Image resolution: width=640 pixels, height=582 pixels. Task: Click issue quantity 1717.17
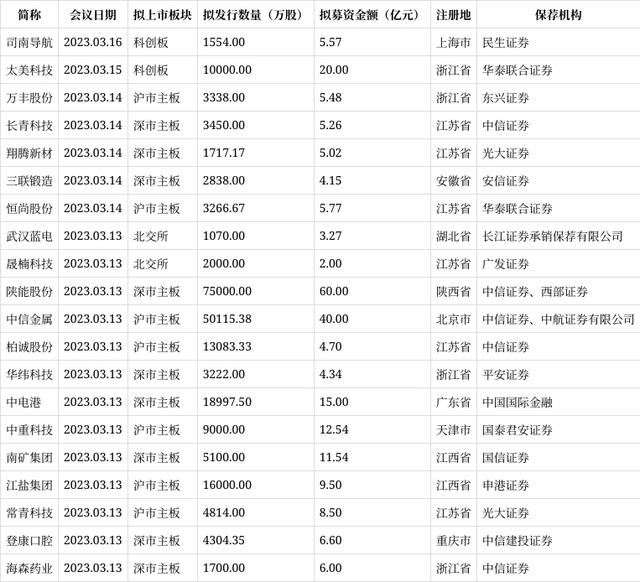[224, 153]
